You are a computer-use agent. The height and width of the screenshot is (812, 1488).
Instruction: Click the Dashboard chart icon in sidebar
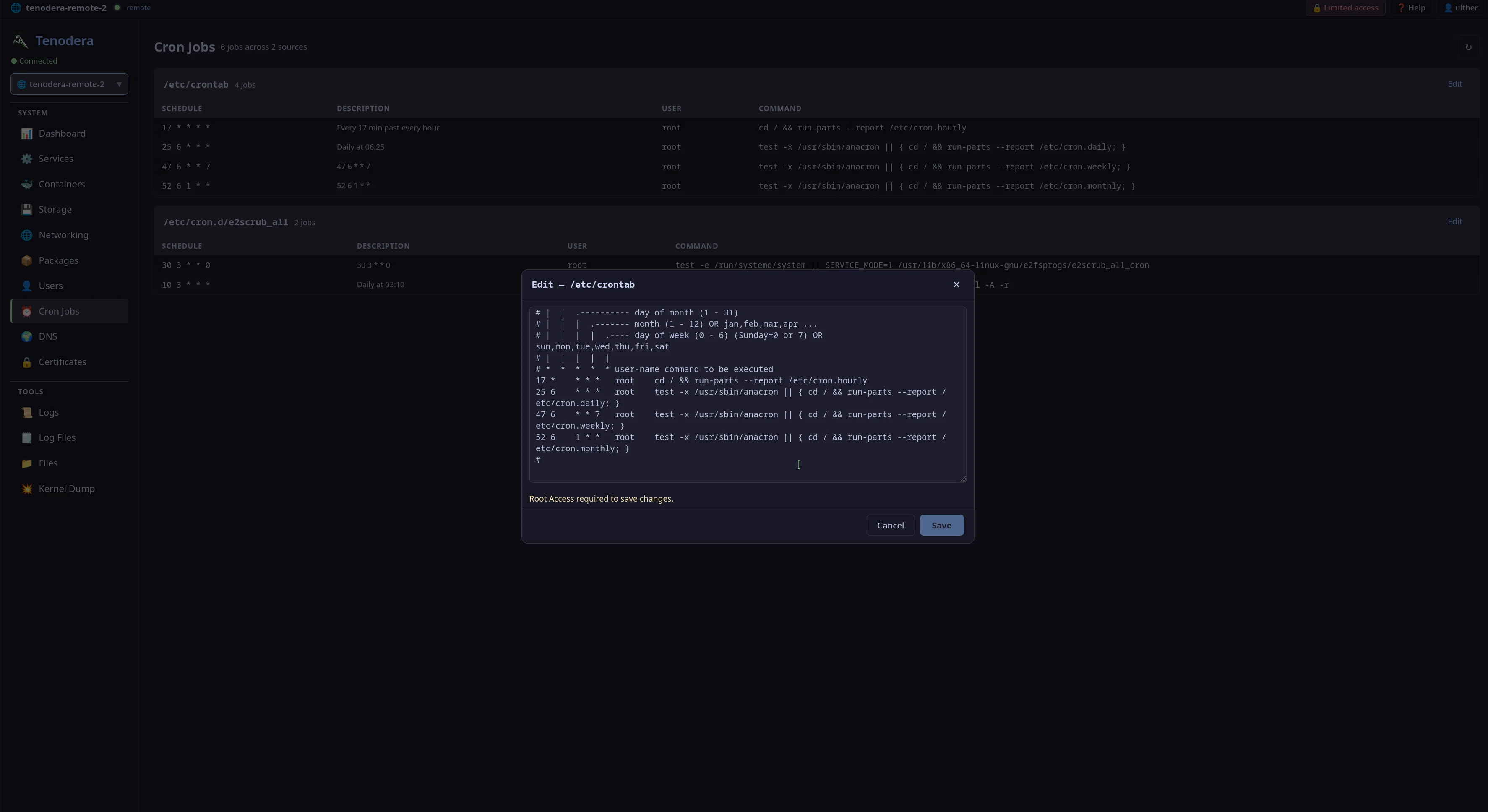(x=26, y=133)
